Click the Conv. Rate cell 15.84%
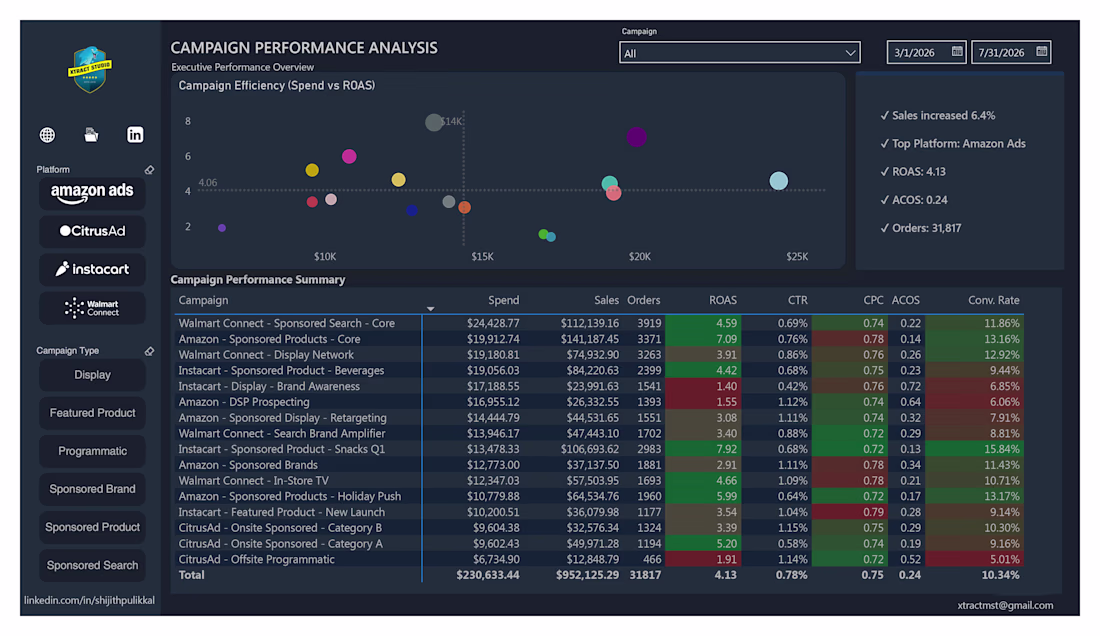This screenshot has height=636, width=1100. [974, 449]
